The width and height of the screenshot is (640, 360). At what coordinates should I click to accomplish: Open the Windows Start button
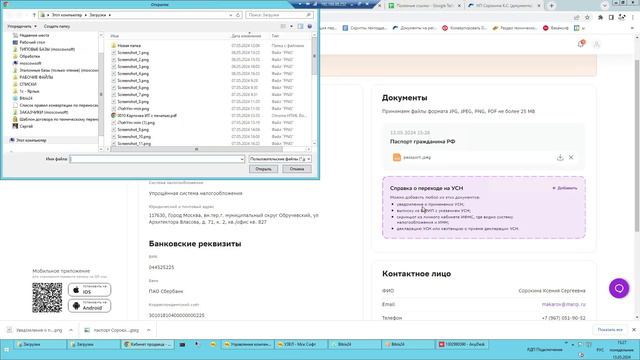pyautogui.click(x=6, y=350)
